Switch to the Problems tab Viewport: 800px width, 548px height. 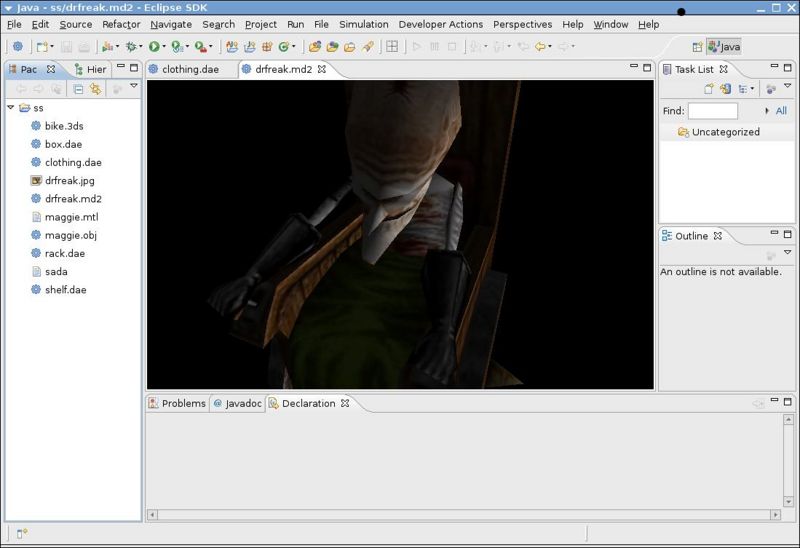177,403
